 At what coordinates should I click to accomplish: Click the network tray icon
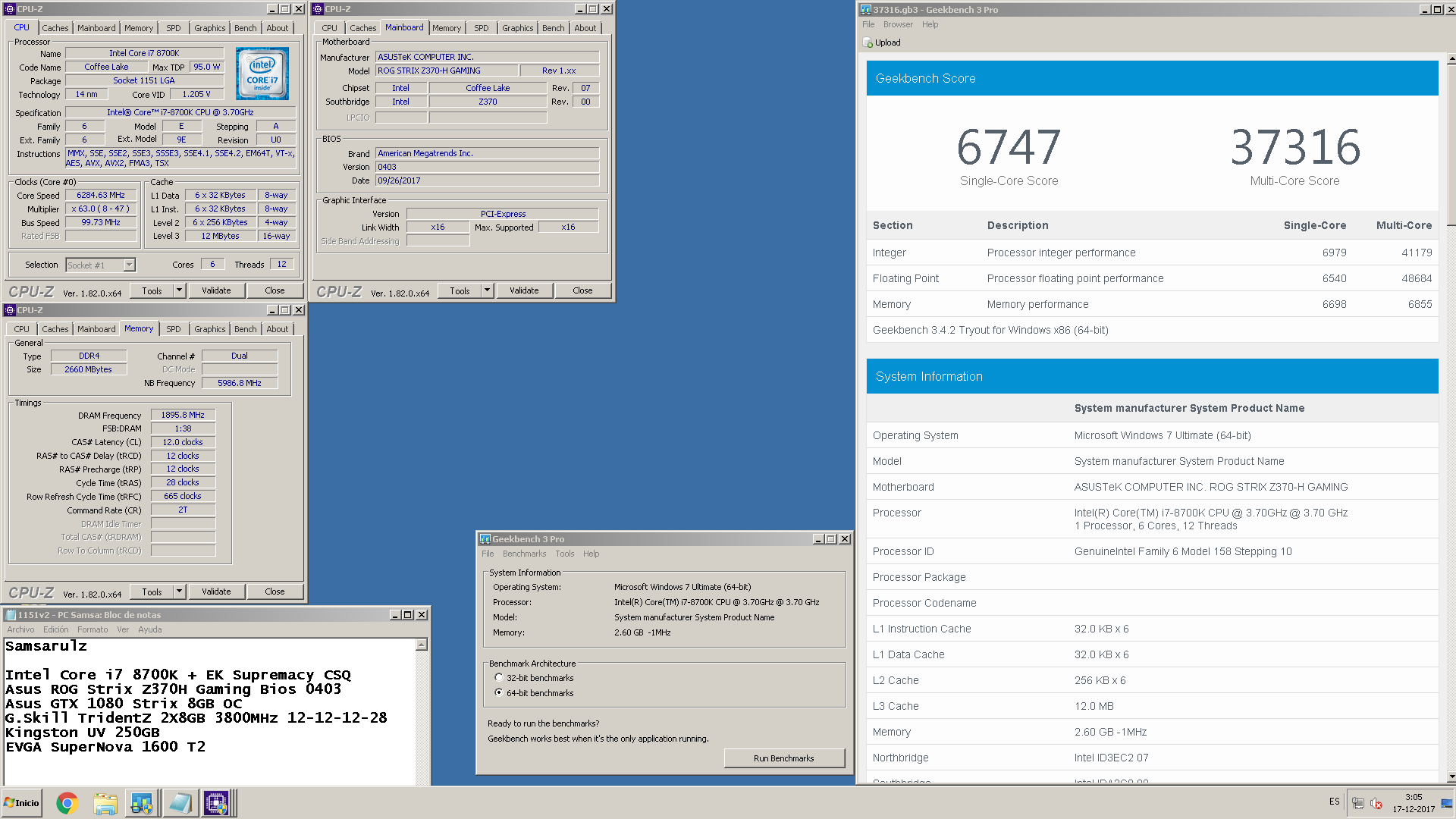tap(1358, 803)
